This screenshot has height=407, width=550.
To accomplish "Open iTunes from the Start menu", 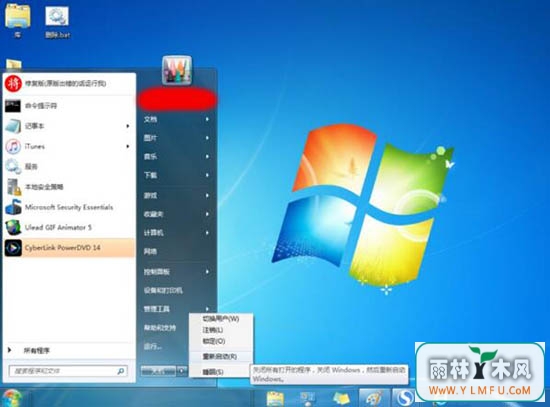I will pyautogui.click(x=68, y=146).
